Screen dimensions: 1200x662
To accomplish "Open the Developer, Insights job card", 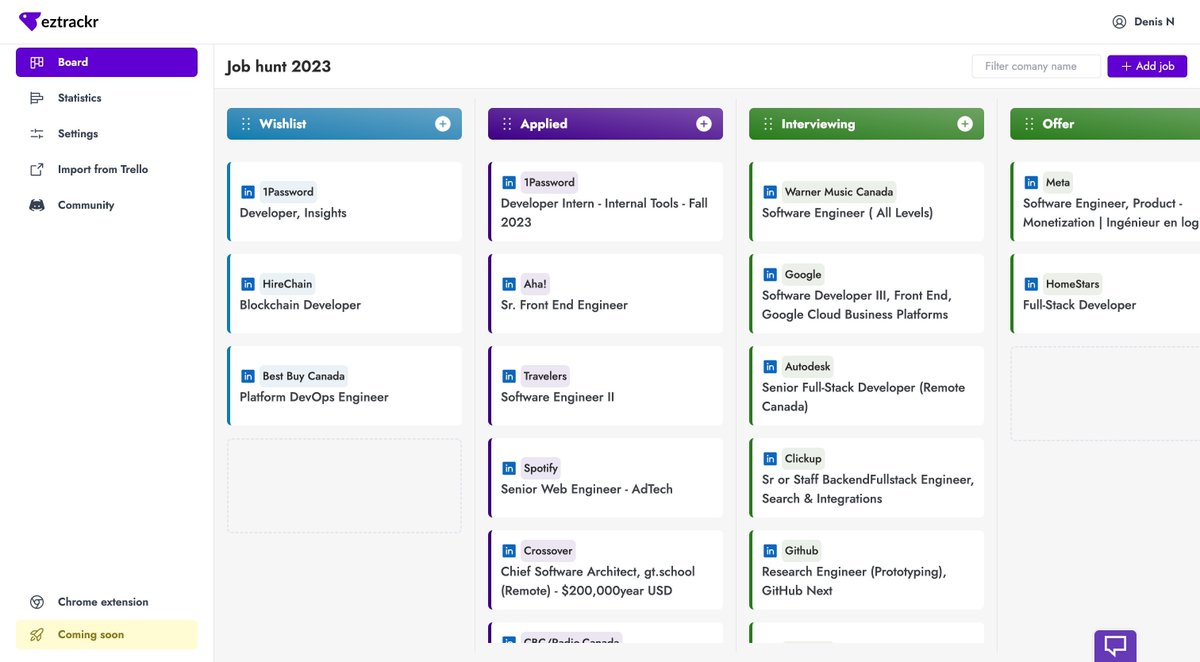I will [x=344, y=202].
